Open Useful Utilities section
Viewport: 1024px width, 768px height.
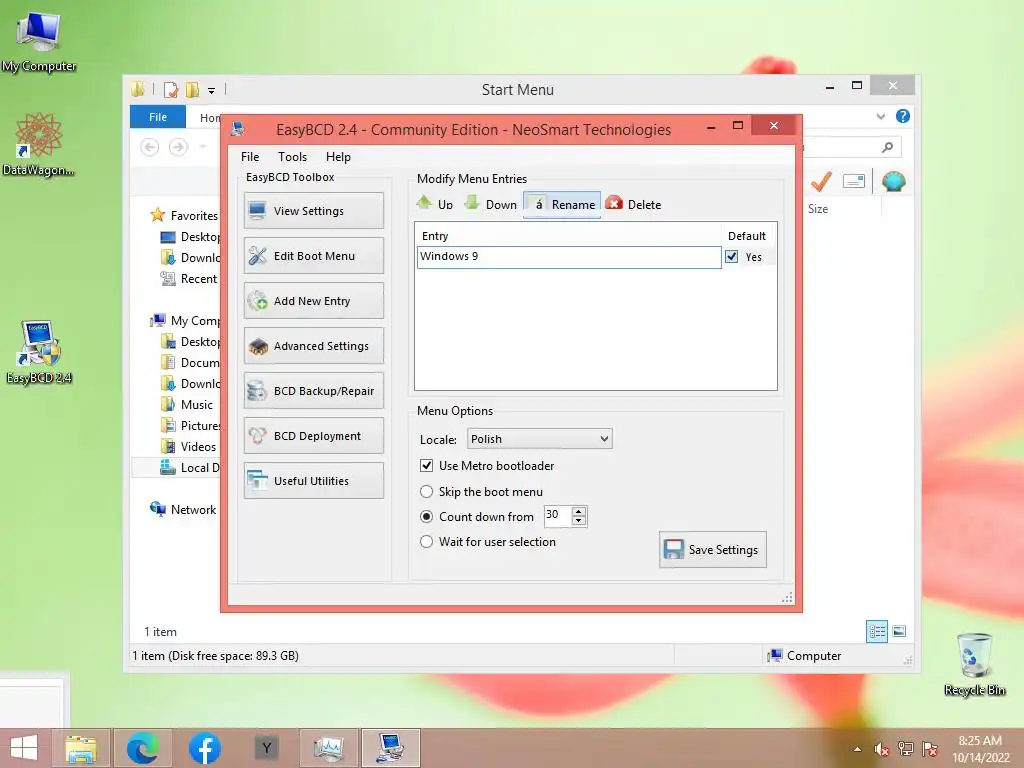click(313, 481)
